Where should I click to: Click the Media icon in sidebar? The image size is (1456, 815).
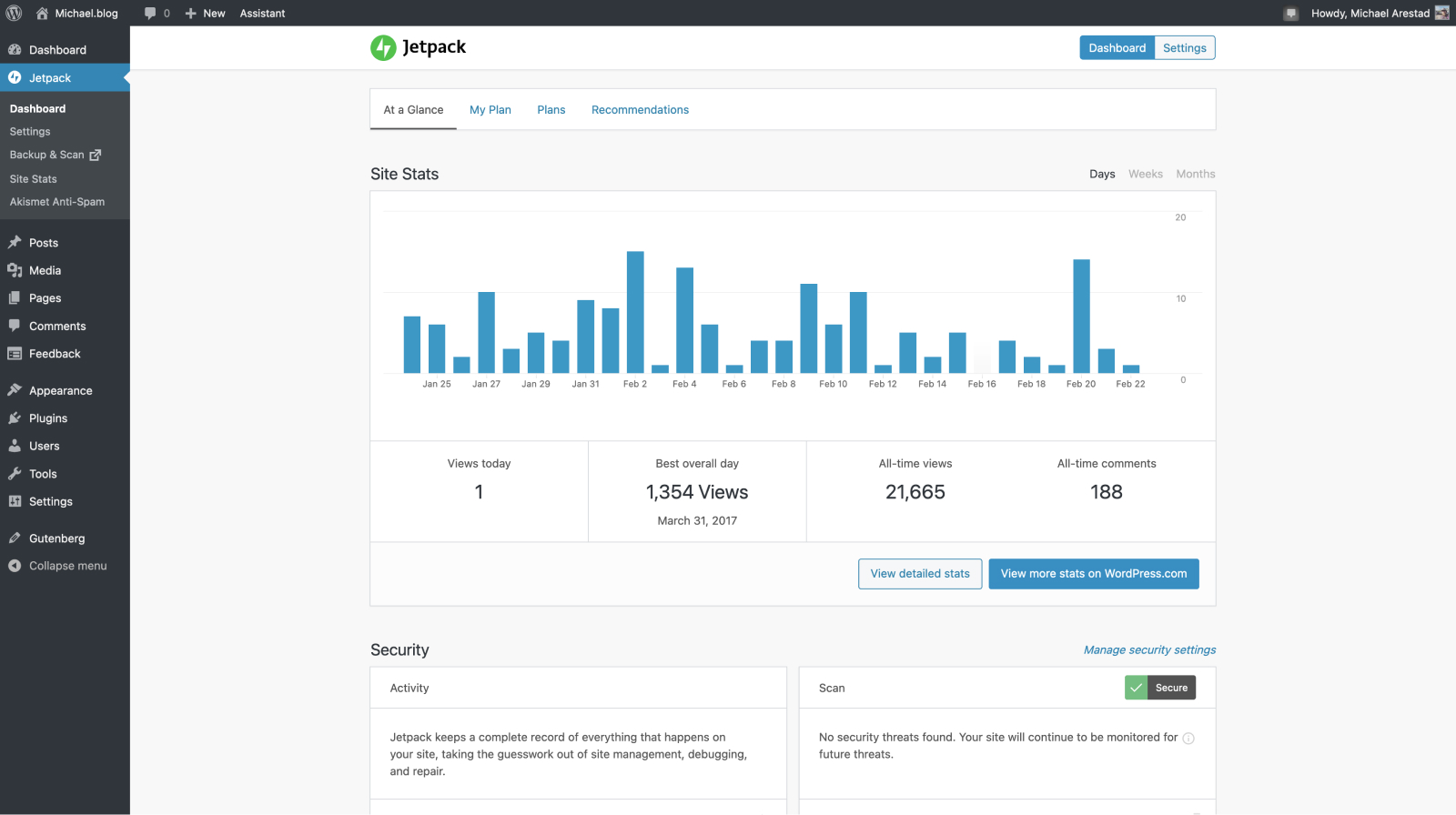pos(15,270)
